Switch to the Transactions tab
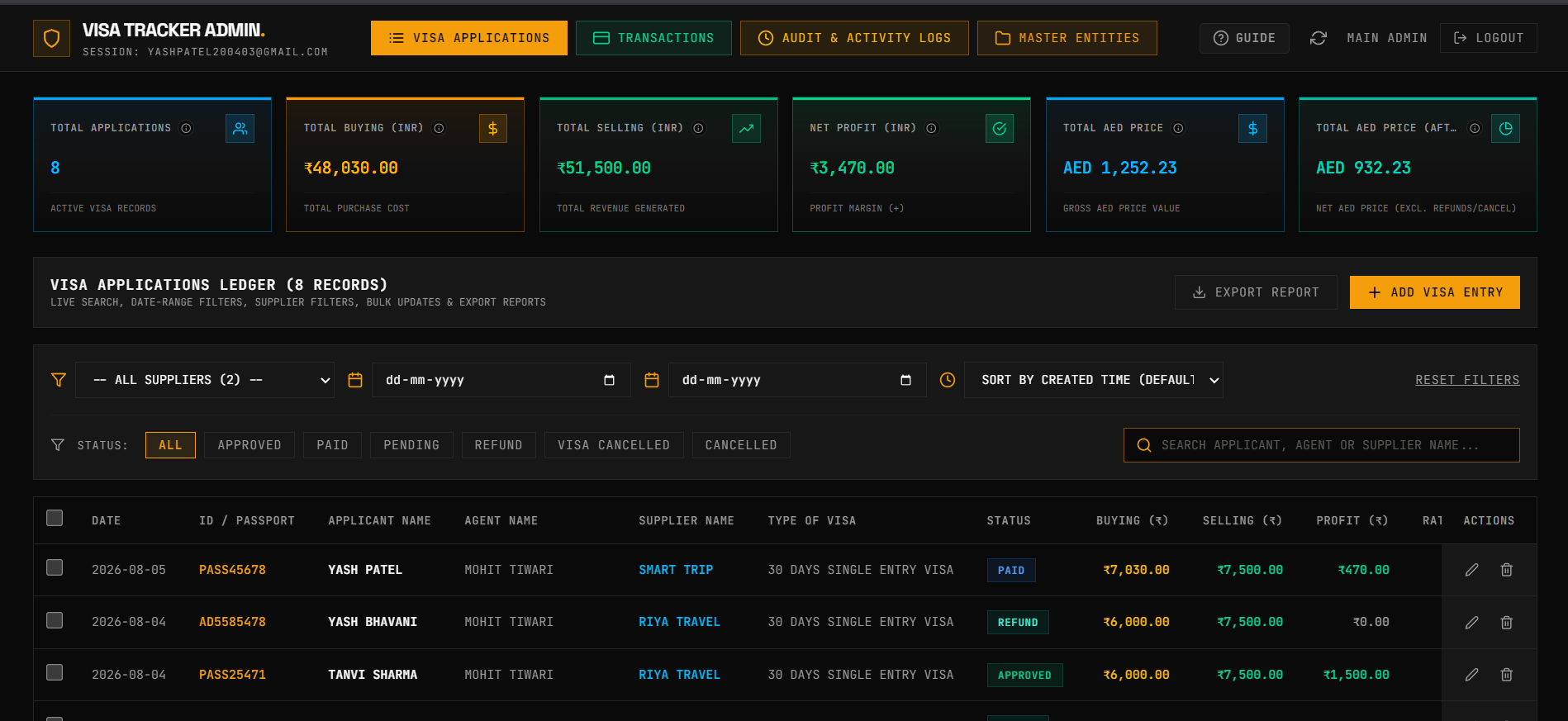The image size is (1568, 721). pos(653,38)
